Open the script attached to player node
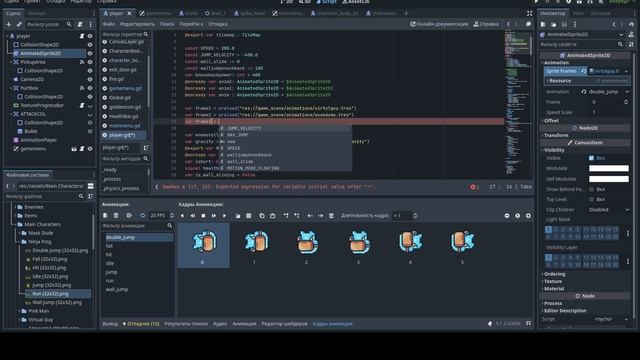The height and width of the screenshot is (360, 640). click(82, 36)
